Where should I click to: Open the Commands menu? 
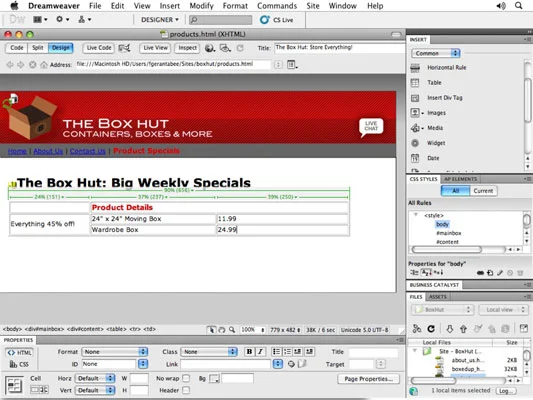(277, 6)
